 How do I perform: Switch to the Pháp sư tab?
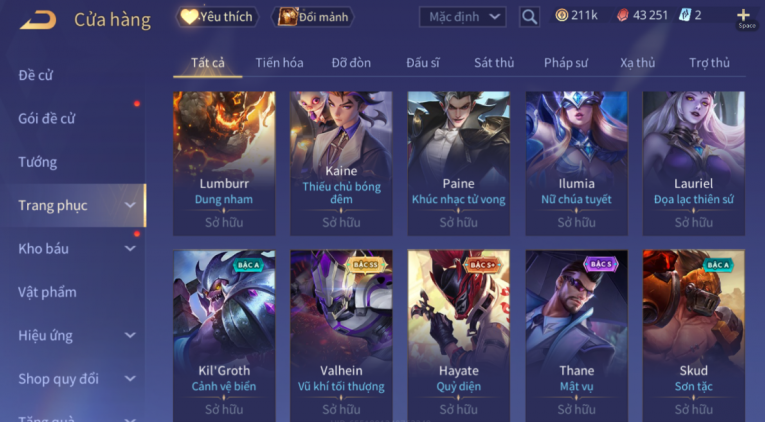coord(566,63)
